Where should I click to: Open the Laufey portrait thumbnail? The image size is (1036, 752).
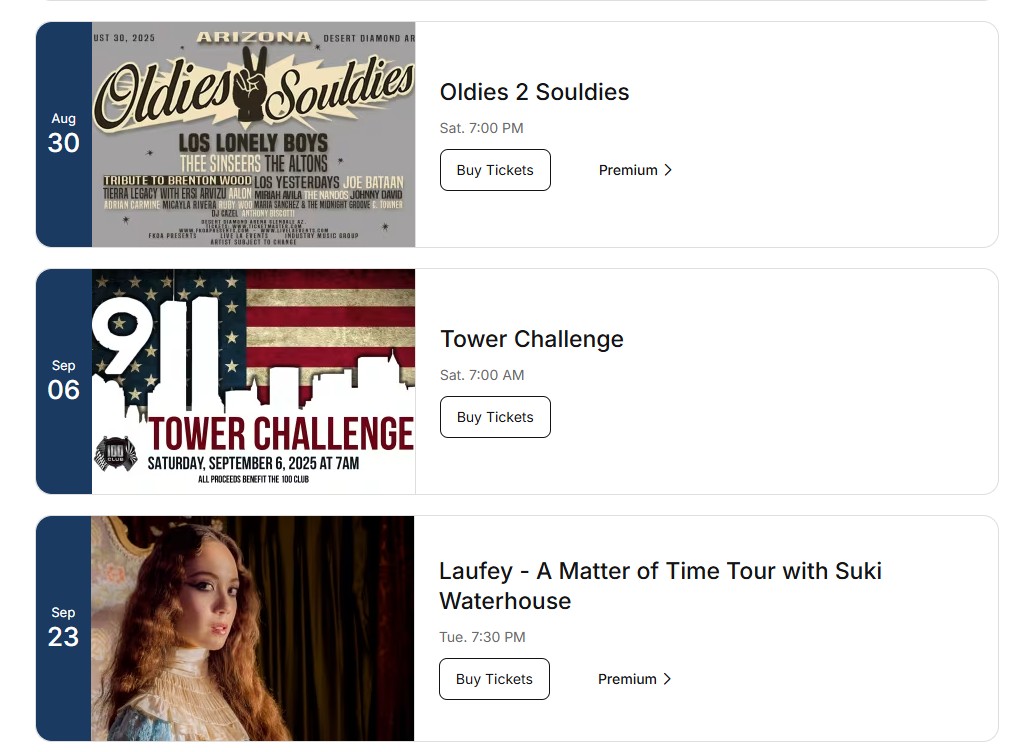pyautogui.click(x=252, y=628)
